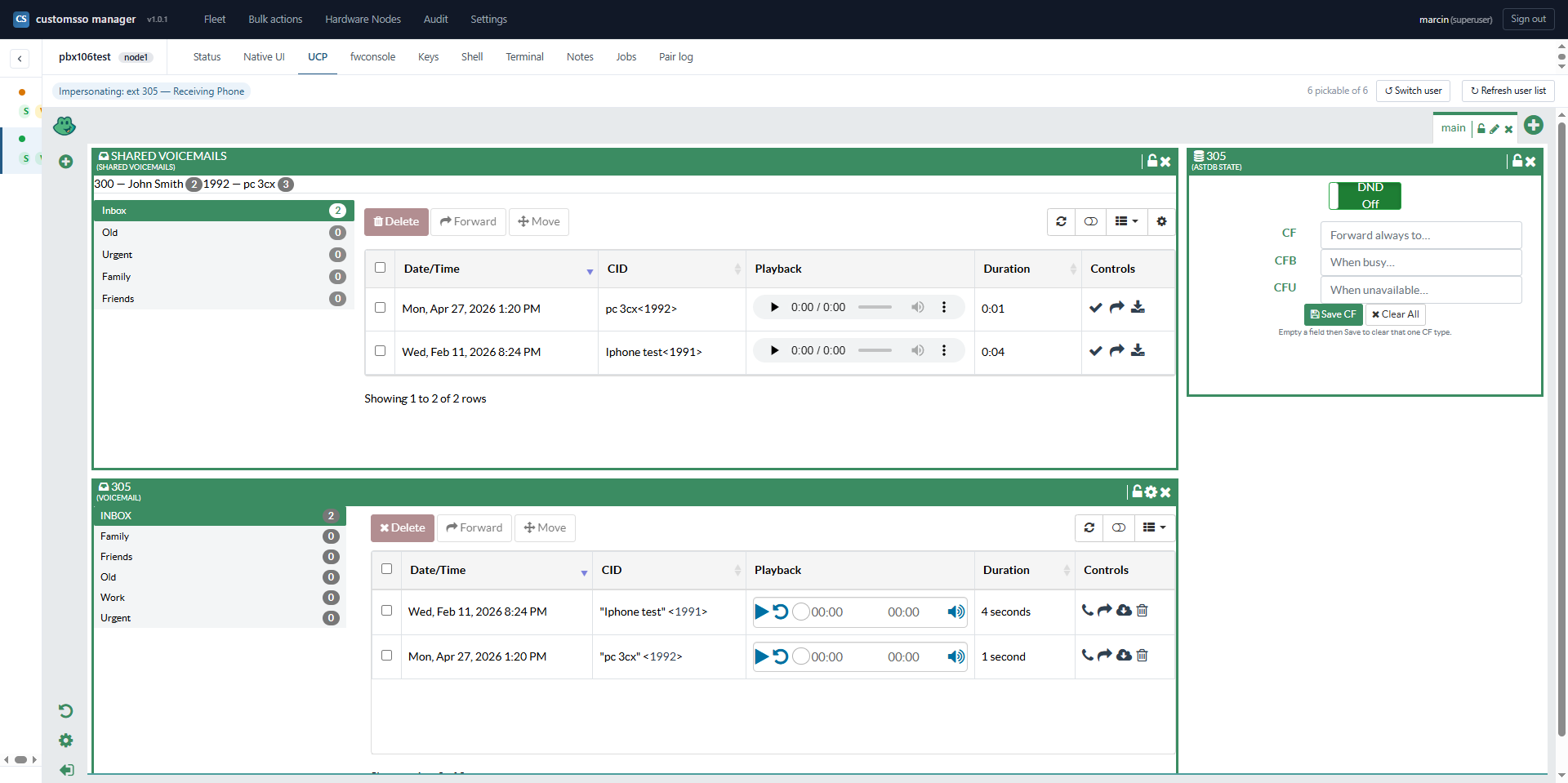Image resolution: width=1568 pixels, height=783 pixels.
Task: Lock the Shared Voicemails widget
Action: click(1152, 161)
